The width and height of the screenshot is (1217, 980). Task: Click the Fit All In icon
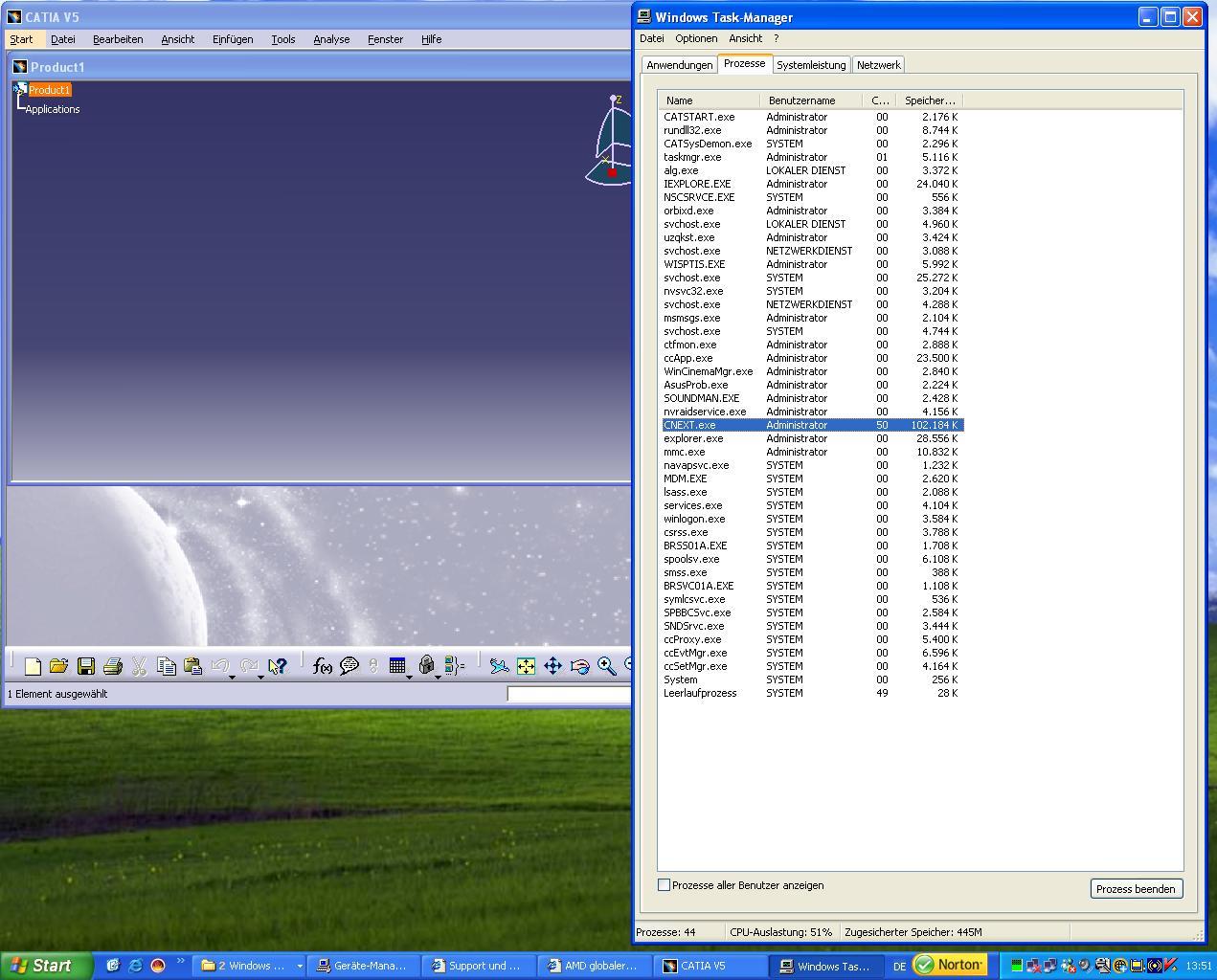(x=526, y=666)
